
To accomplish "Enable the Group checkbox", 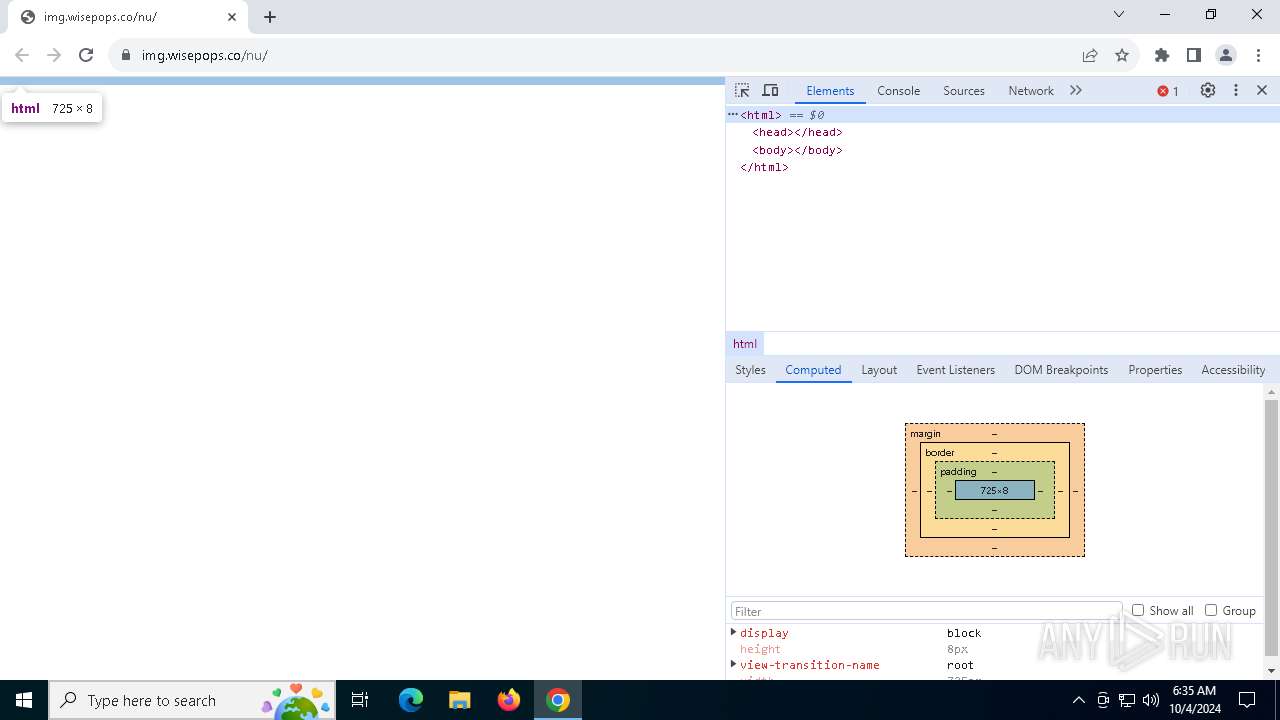I will [x=1211, y=610].
